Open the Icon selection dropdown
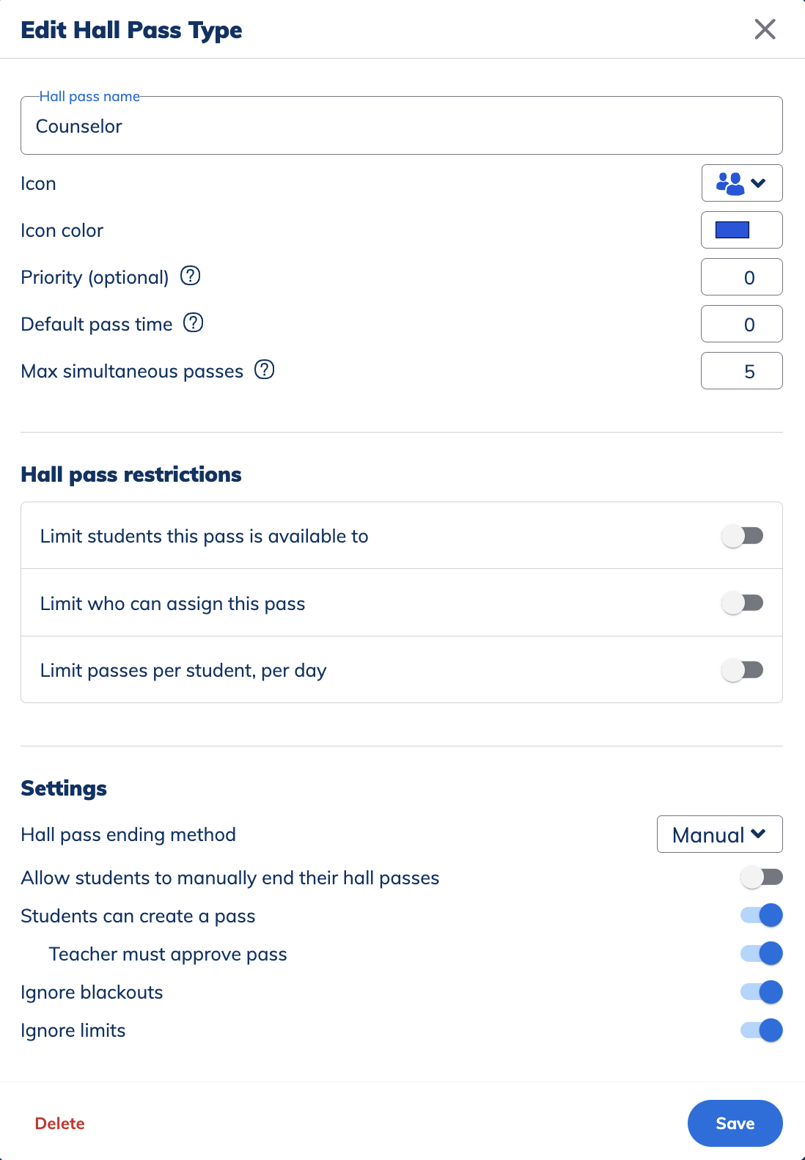The width and height of the screenshot is (805, 1160). pos(758,183)
